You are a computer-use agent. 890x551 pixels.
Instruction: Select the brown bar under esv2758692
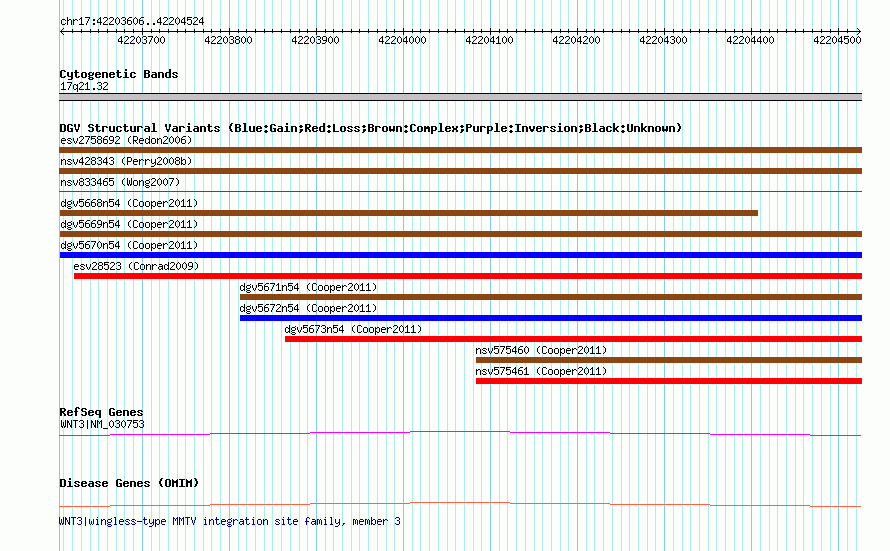(x=460, y=150)
